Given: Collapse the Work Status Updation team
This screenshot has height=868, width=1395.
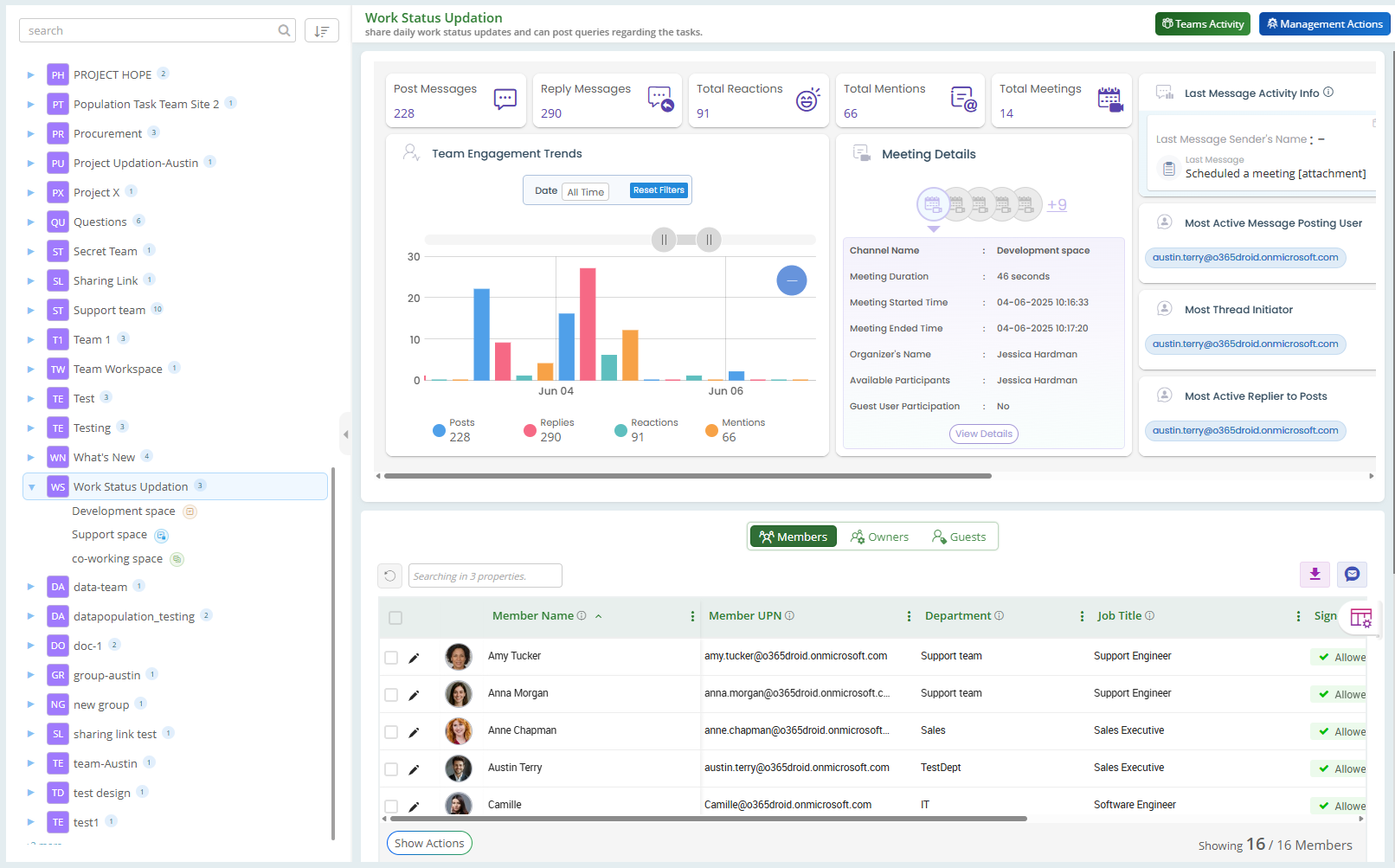Looking at the screenshot, I should [x=31, y=487].
